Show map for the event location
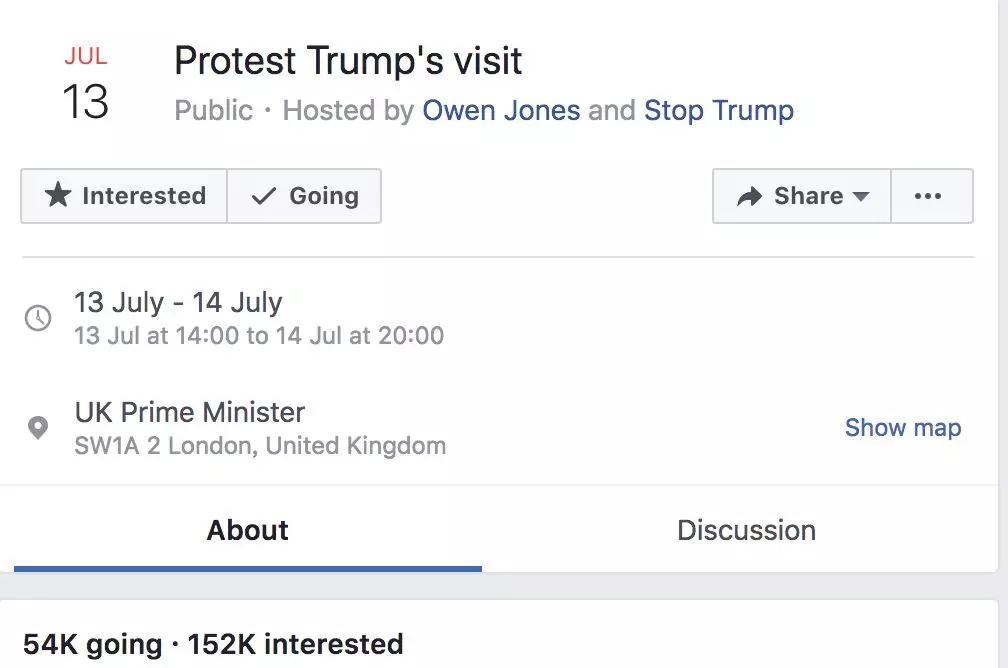1008x668 pixels. 902,428
